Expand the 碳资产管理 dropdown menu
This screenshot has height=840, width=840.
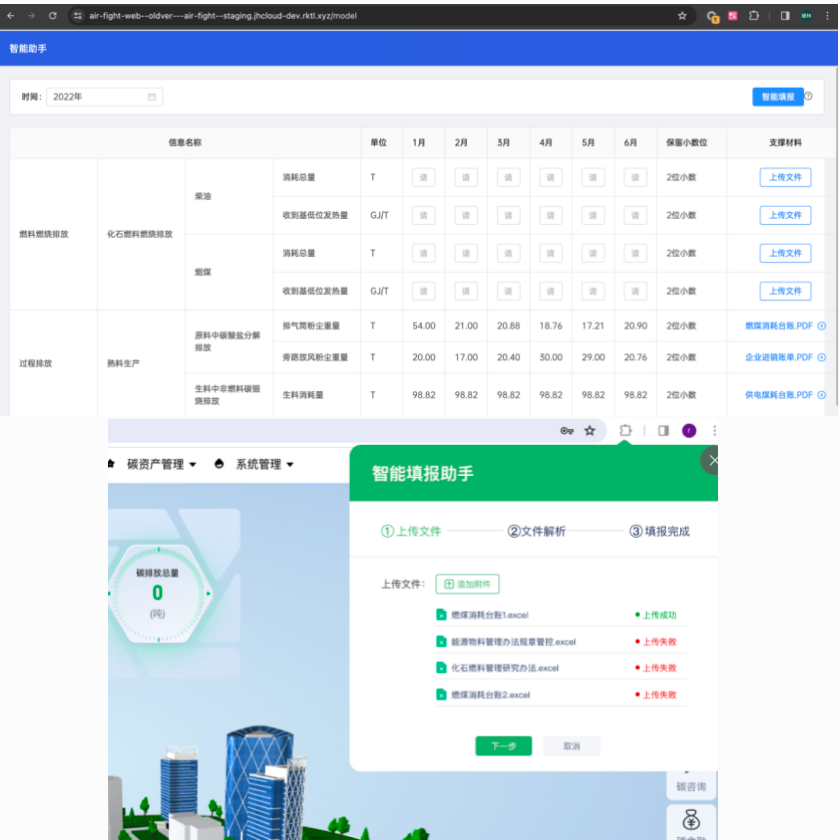(x=161, y=463)
